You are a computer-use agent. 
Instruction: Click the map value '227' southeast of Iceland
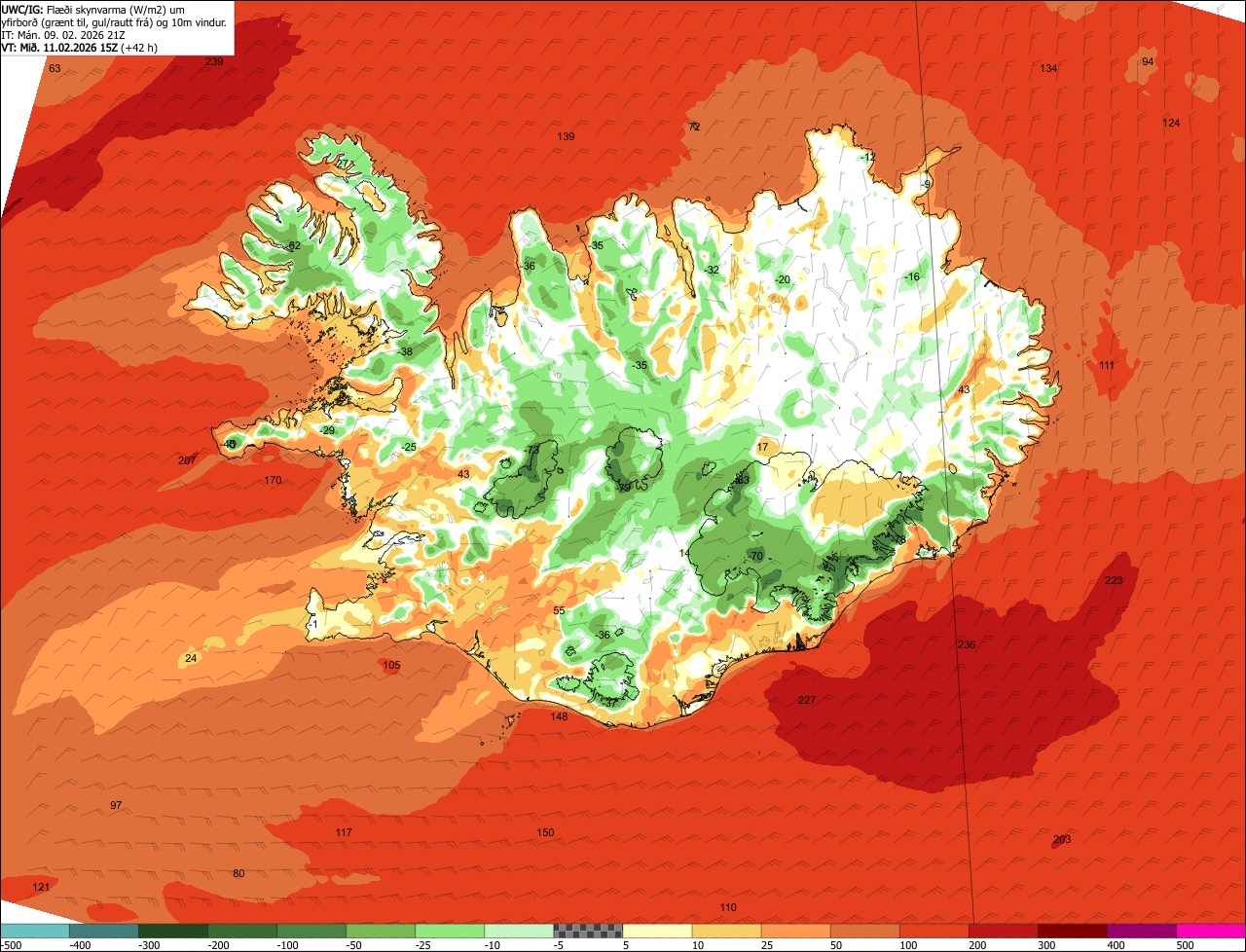806,700
